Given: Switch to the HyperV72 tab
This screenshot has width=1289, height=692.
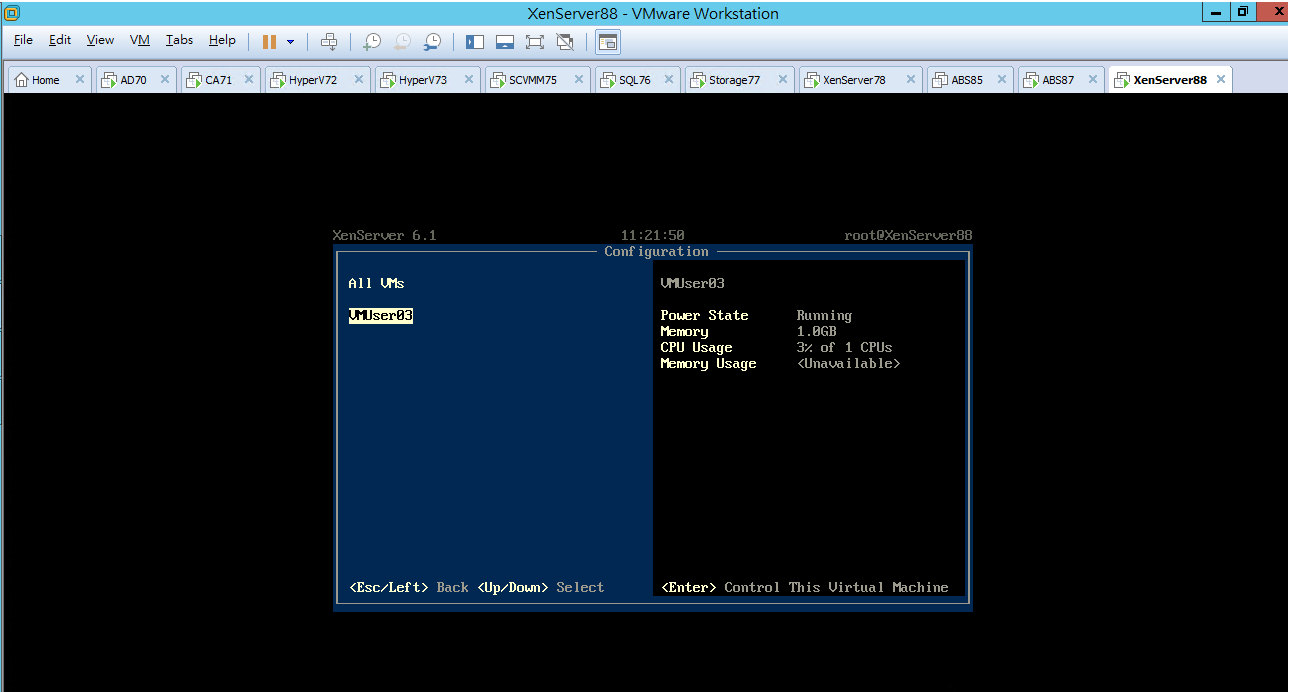Looking at the screenshot, I should coord(313,80).
